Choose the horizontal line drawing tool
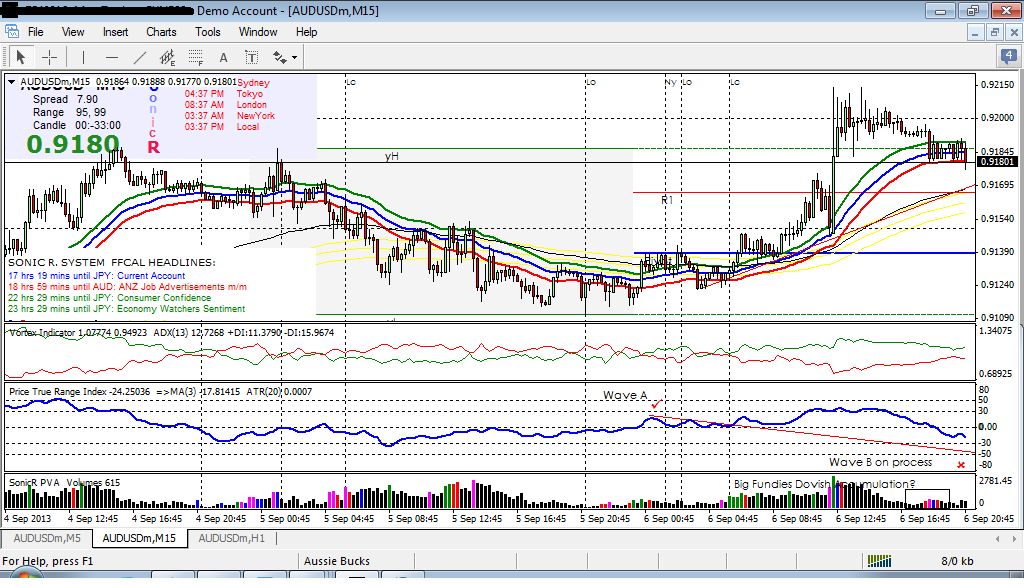1024x588 pixels. point(112,57)
